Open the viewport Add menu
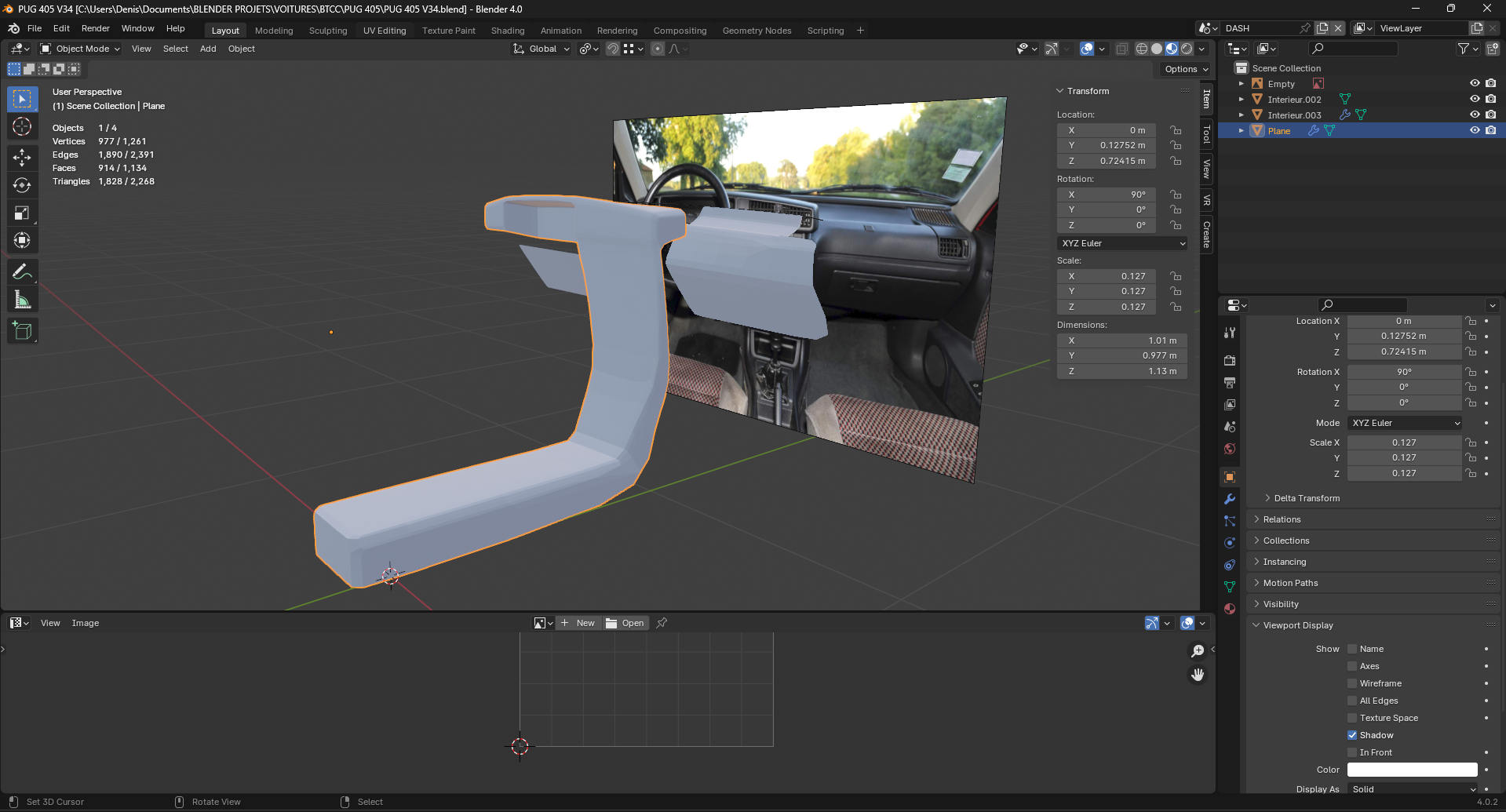The image size is (1506, 812). coord(208,49)
